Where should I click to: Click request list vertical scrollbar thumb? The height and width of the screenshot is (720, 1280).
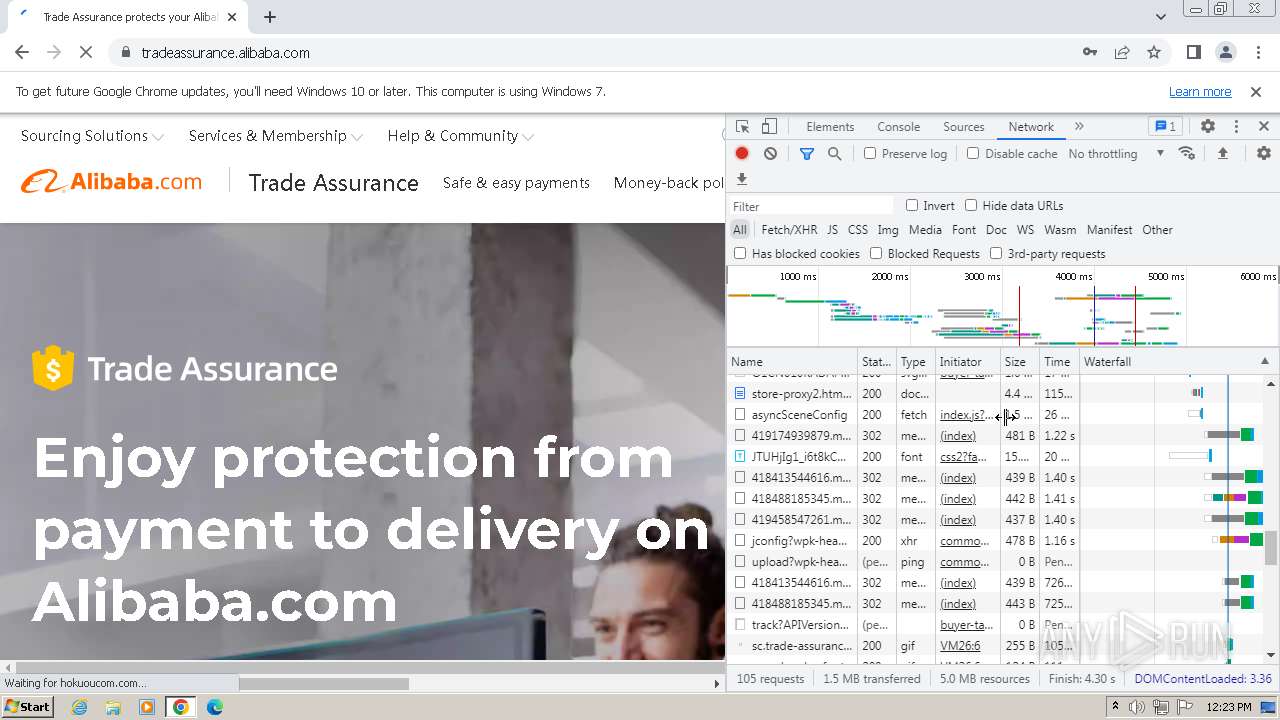(1271, 548)
